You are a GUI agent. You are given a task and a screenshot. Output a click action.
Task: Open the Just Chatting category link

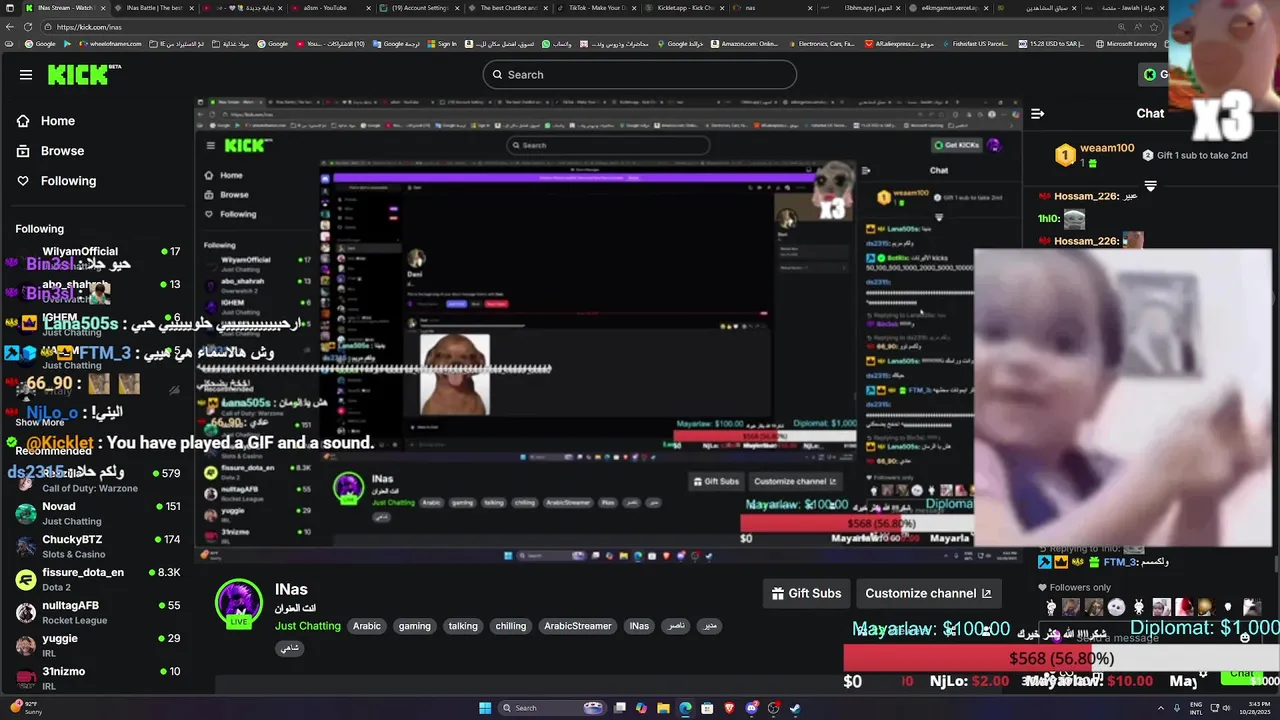(x=307, y=626)
